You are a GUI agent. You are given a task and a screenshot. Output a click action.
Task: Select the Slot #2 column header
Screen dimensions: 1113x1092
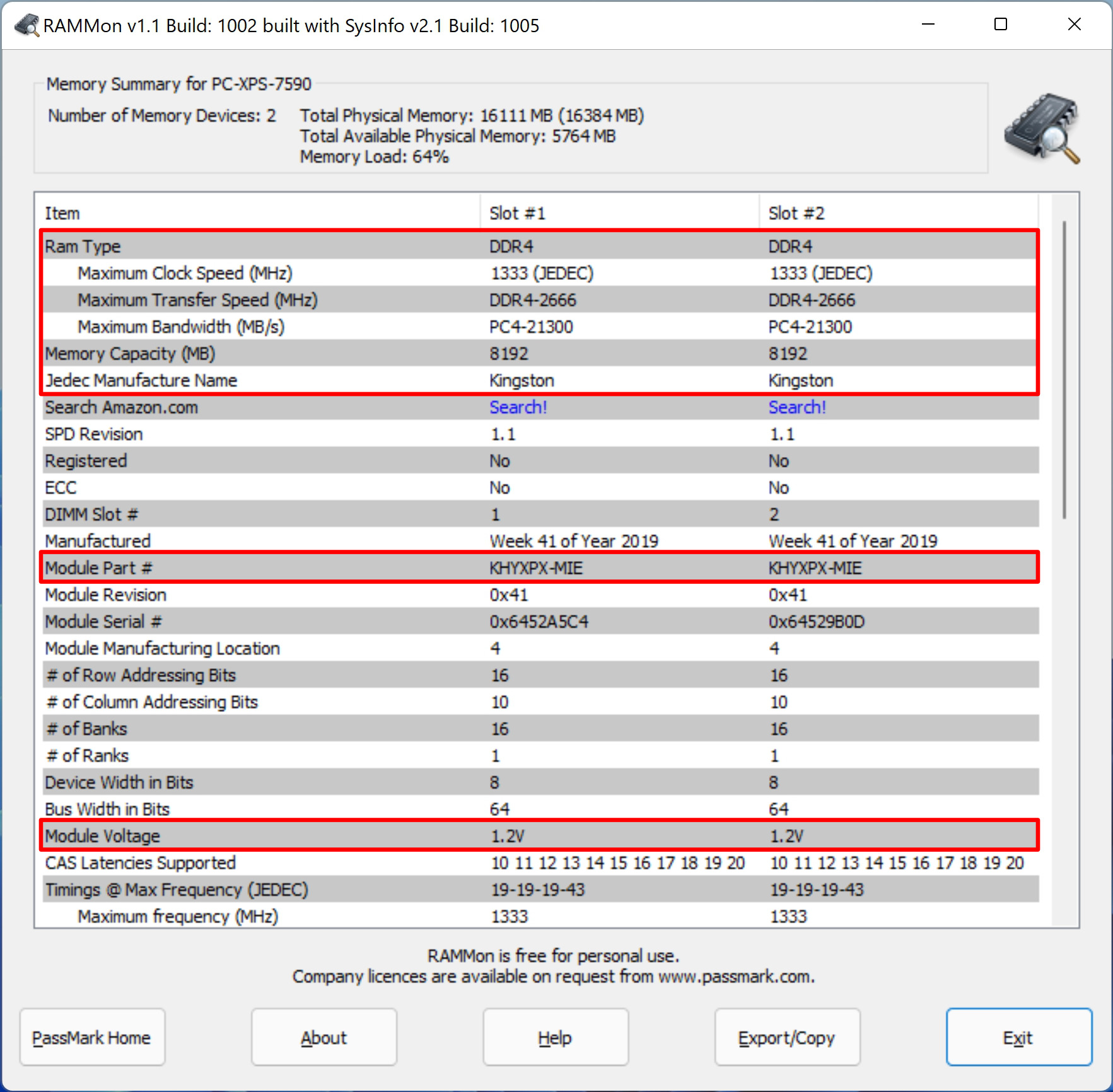click(x=899, y=213)
